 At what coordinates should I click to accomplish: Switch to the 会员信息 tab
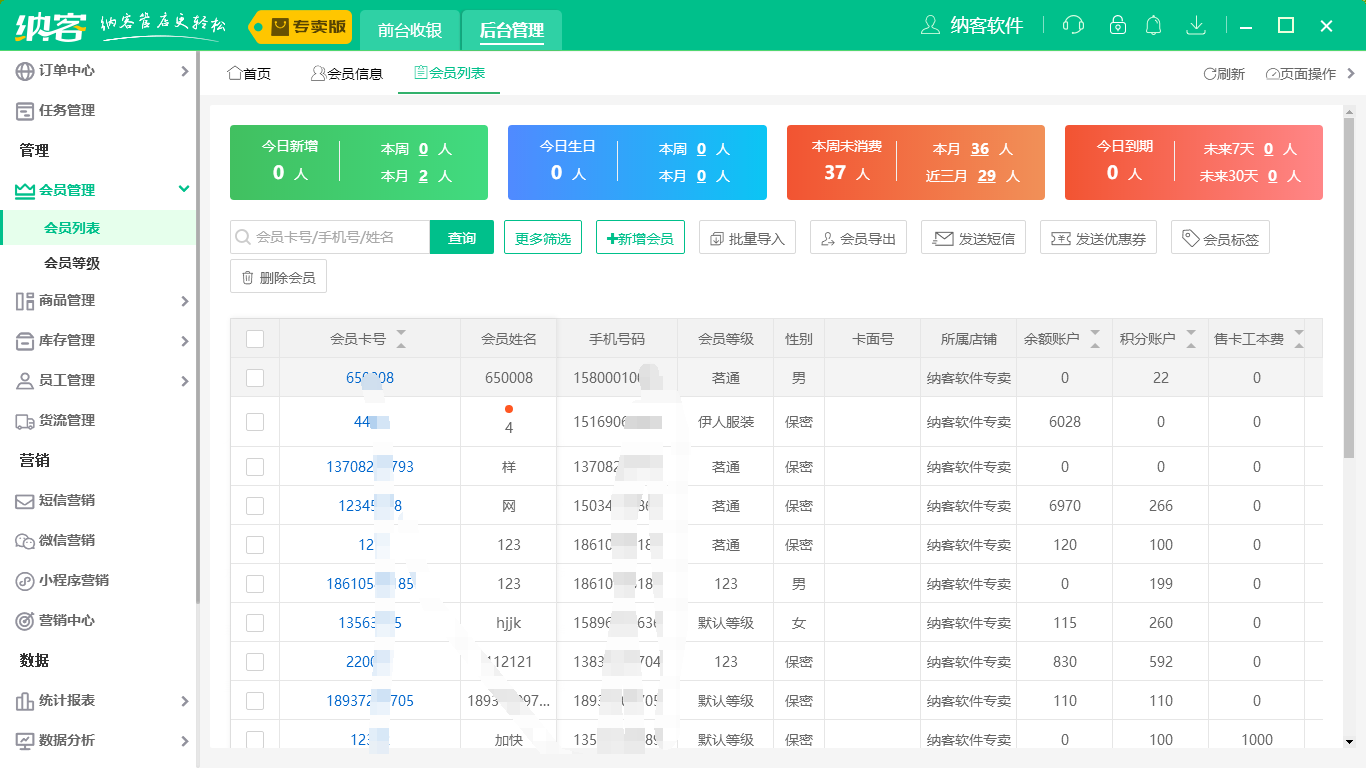(346, 73)
